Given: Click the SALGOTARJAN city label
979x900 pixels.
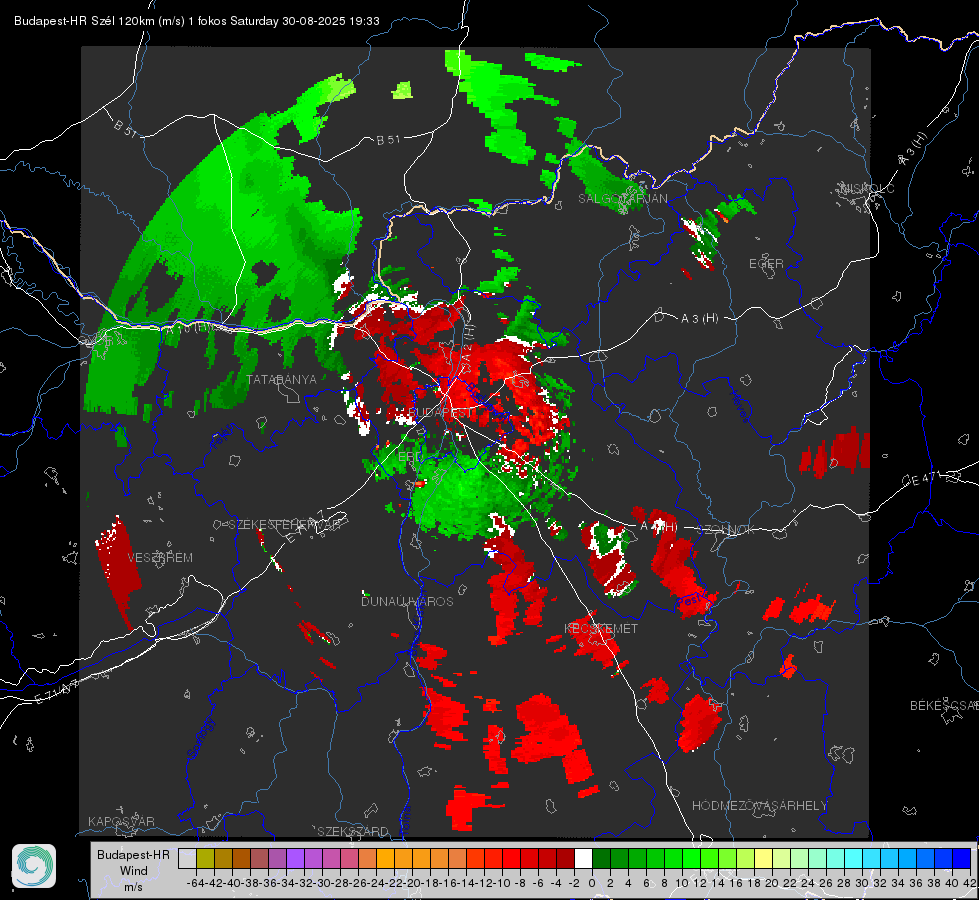Looking at the screenshot, I should [x=622, y=199].
